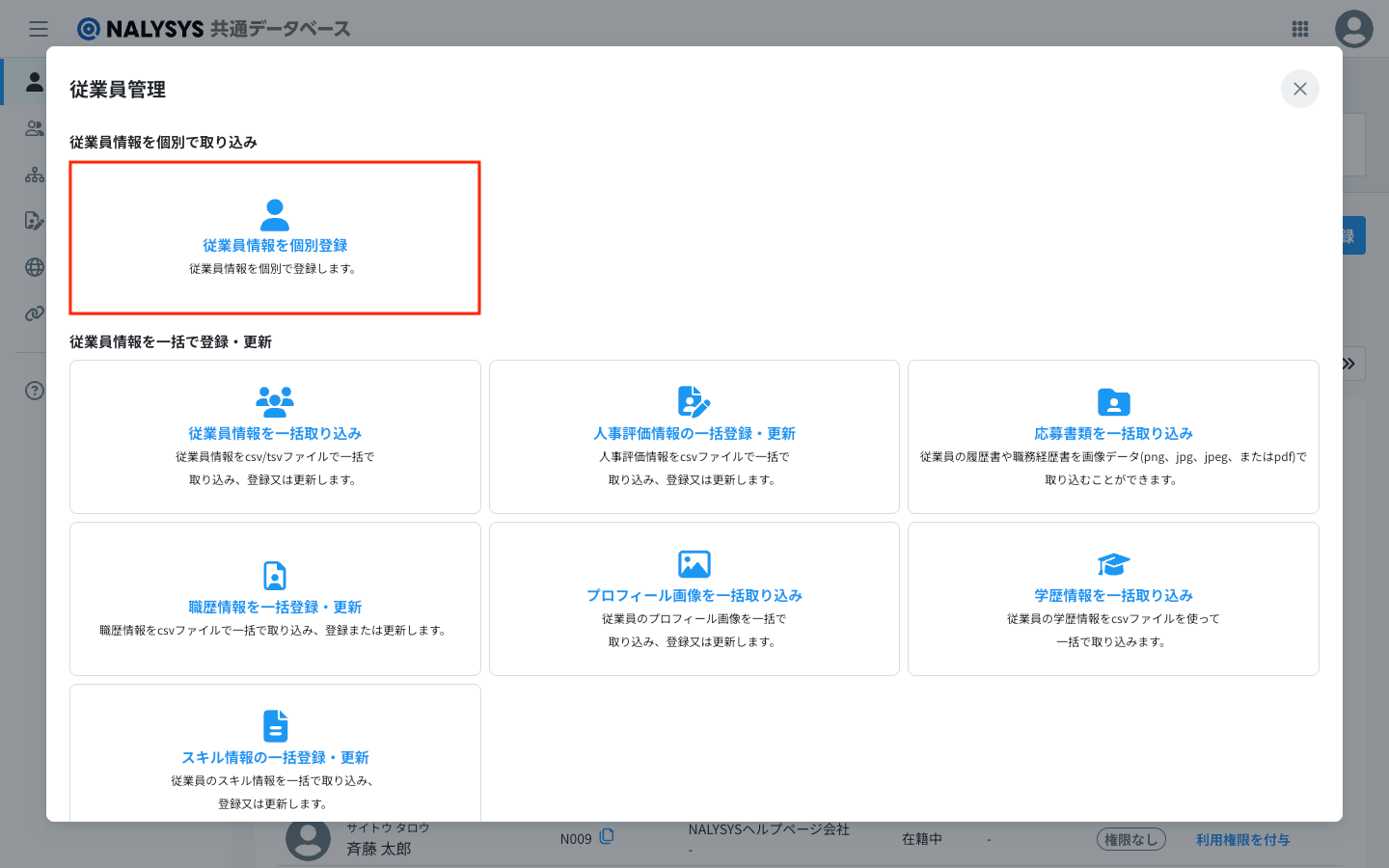This screenshot has width=1389, height=868.
Task: Click the bulk employee import group icon
Action: tap(275, 401)
